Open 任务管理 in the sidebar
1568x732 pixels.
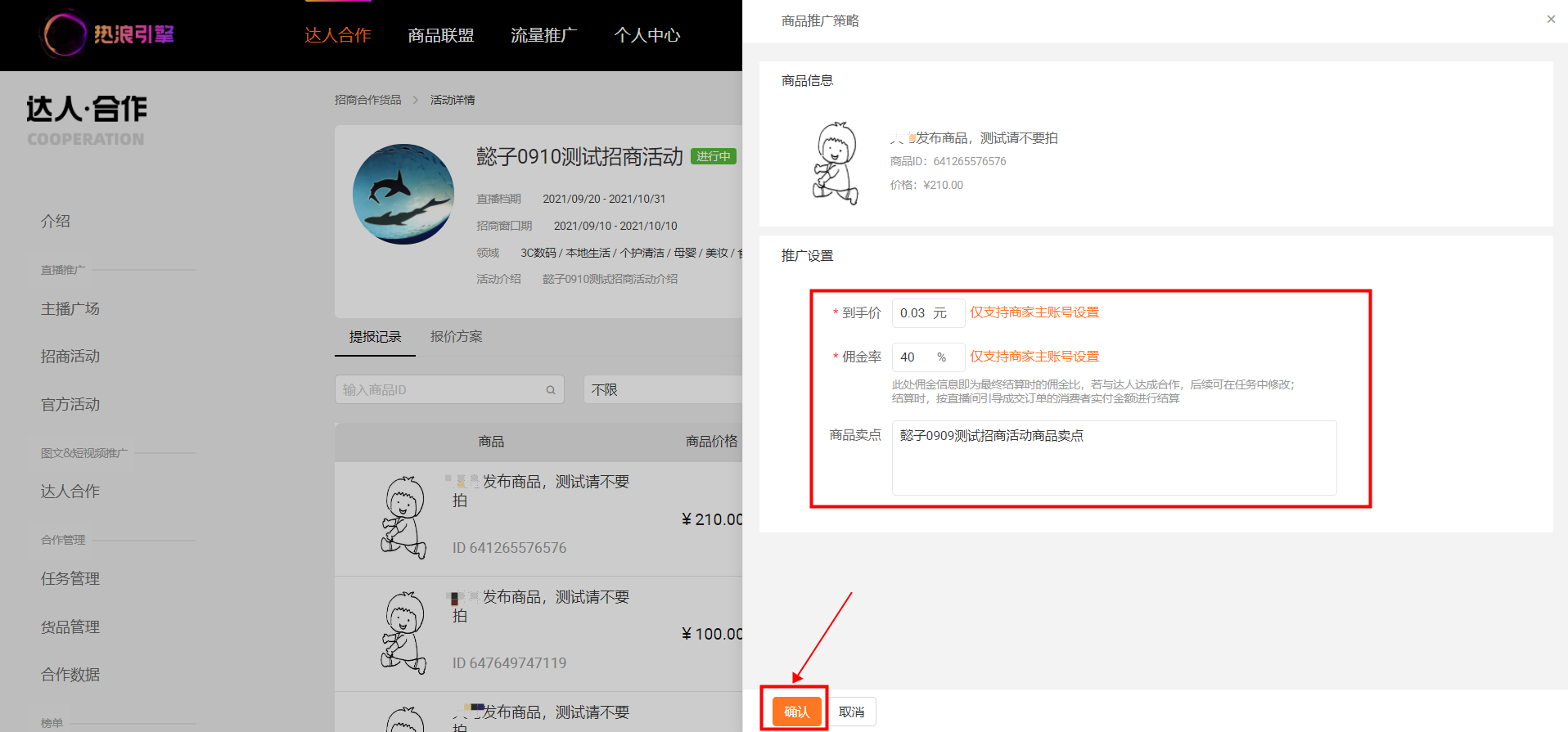pos(70,578)
